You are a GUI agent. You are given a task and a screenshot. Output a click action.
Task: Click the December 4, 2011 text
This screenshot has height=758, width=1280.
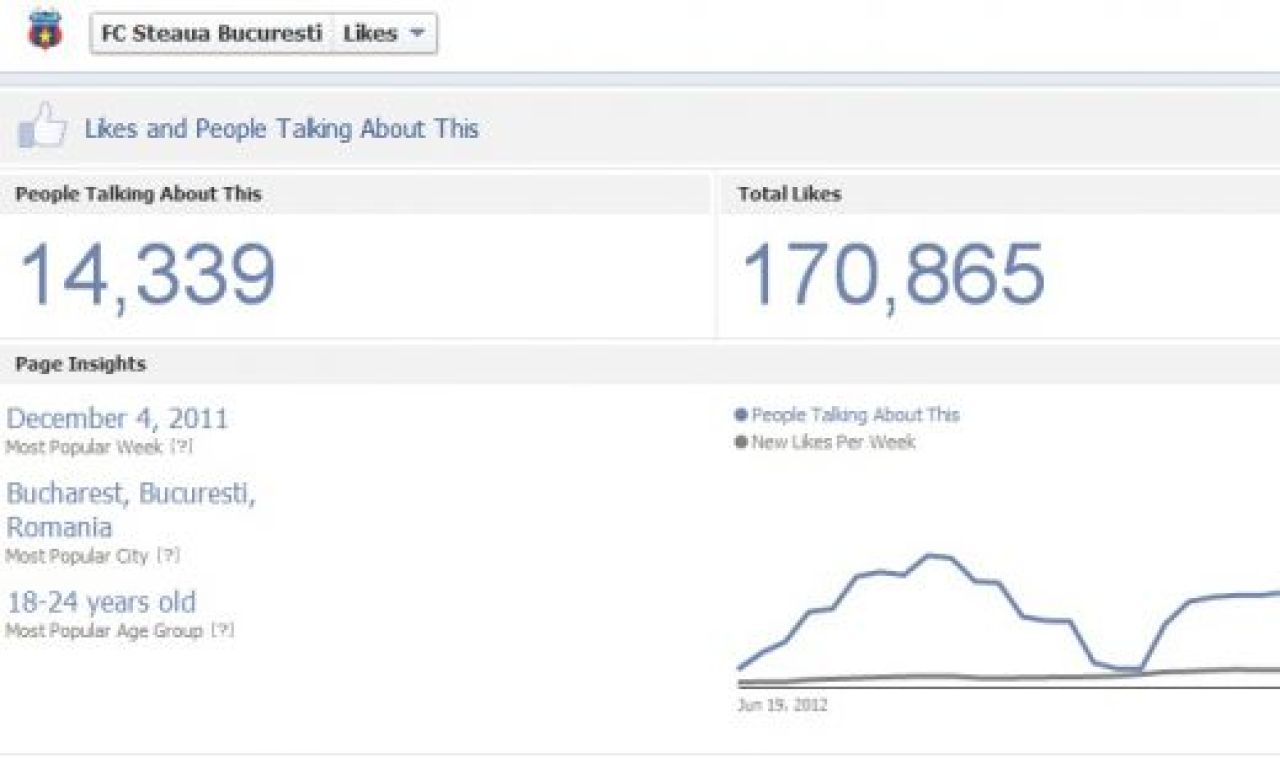[117, 418]
